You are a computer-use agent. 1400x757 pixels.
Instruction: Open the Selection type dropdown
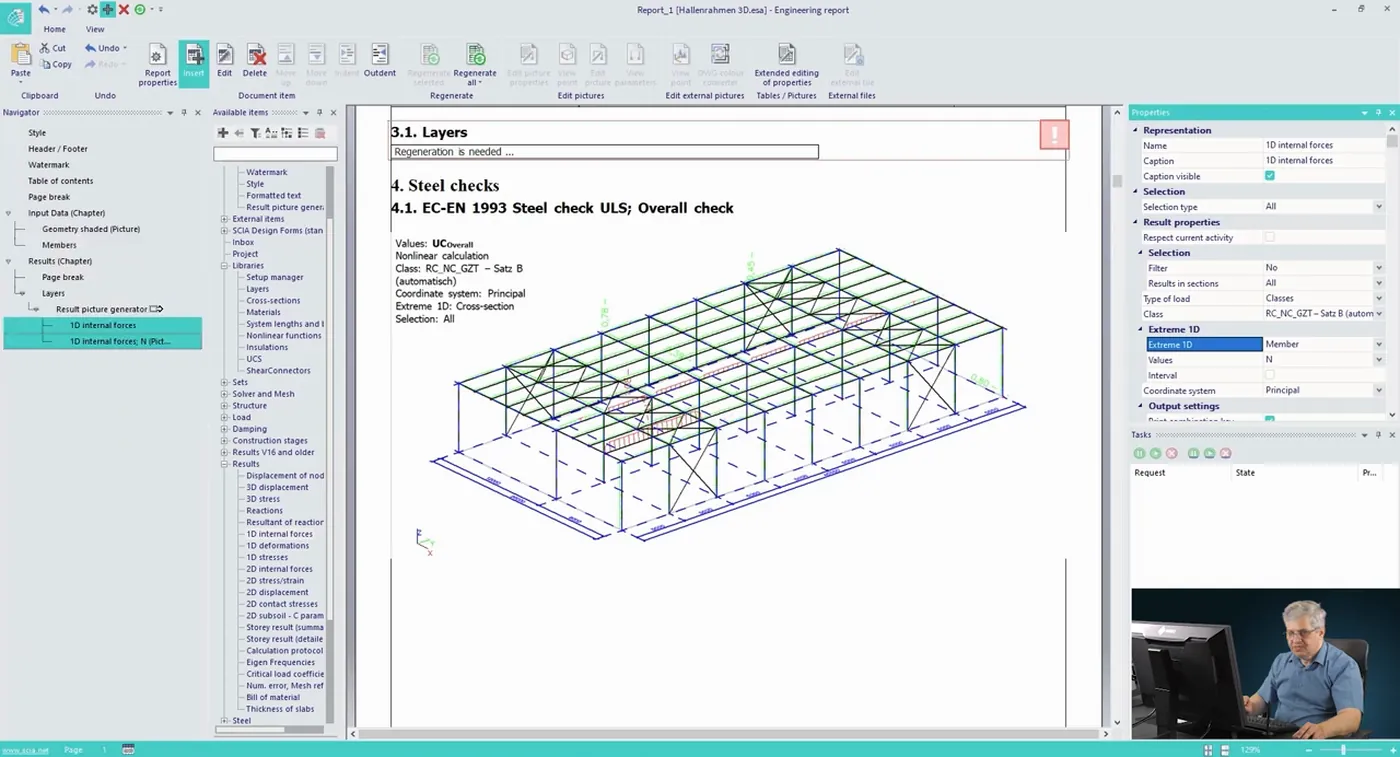[x=1379, y=207]
